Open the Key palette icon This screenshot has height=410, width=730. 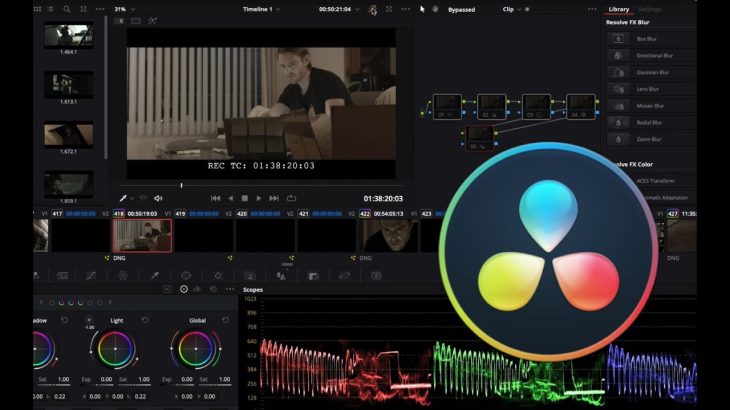pos(313,276)
